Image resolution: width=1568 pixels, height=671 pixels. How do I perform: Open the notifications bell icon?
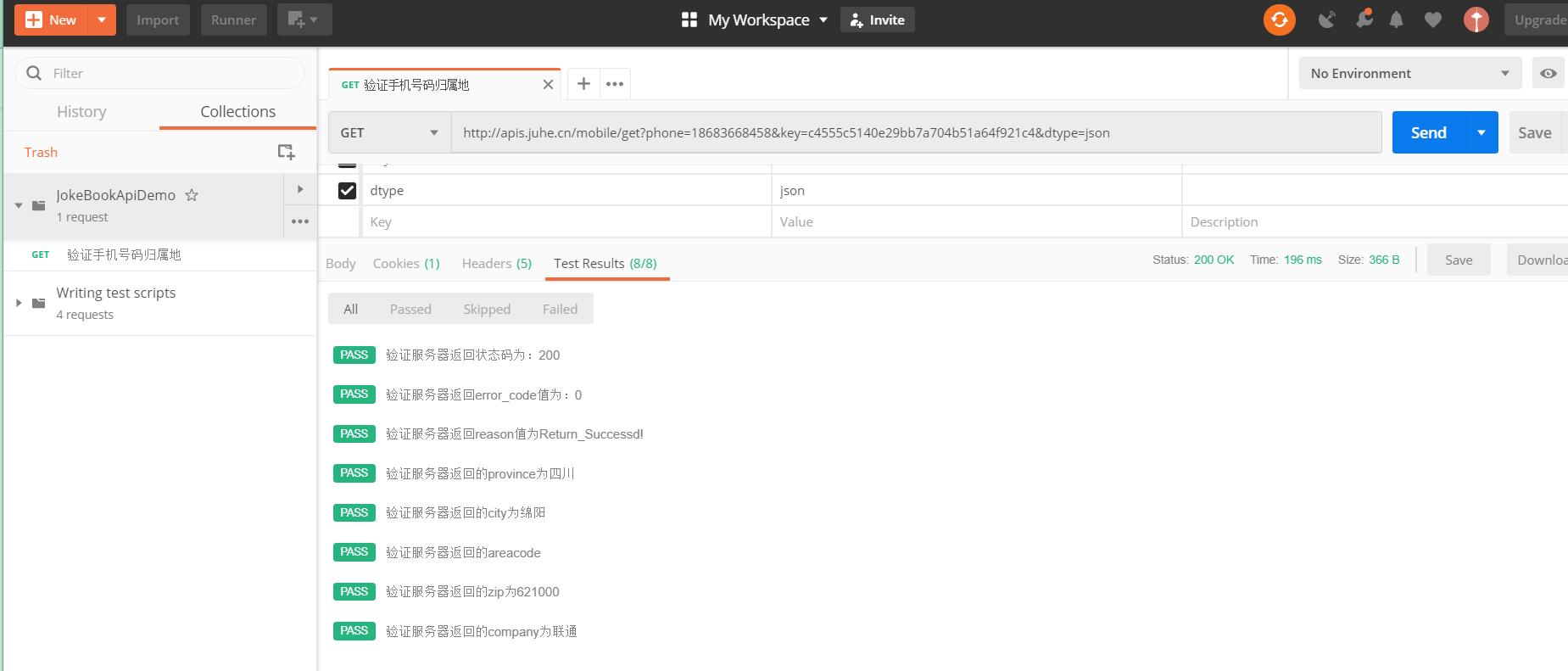point(1396,20)
